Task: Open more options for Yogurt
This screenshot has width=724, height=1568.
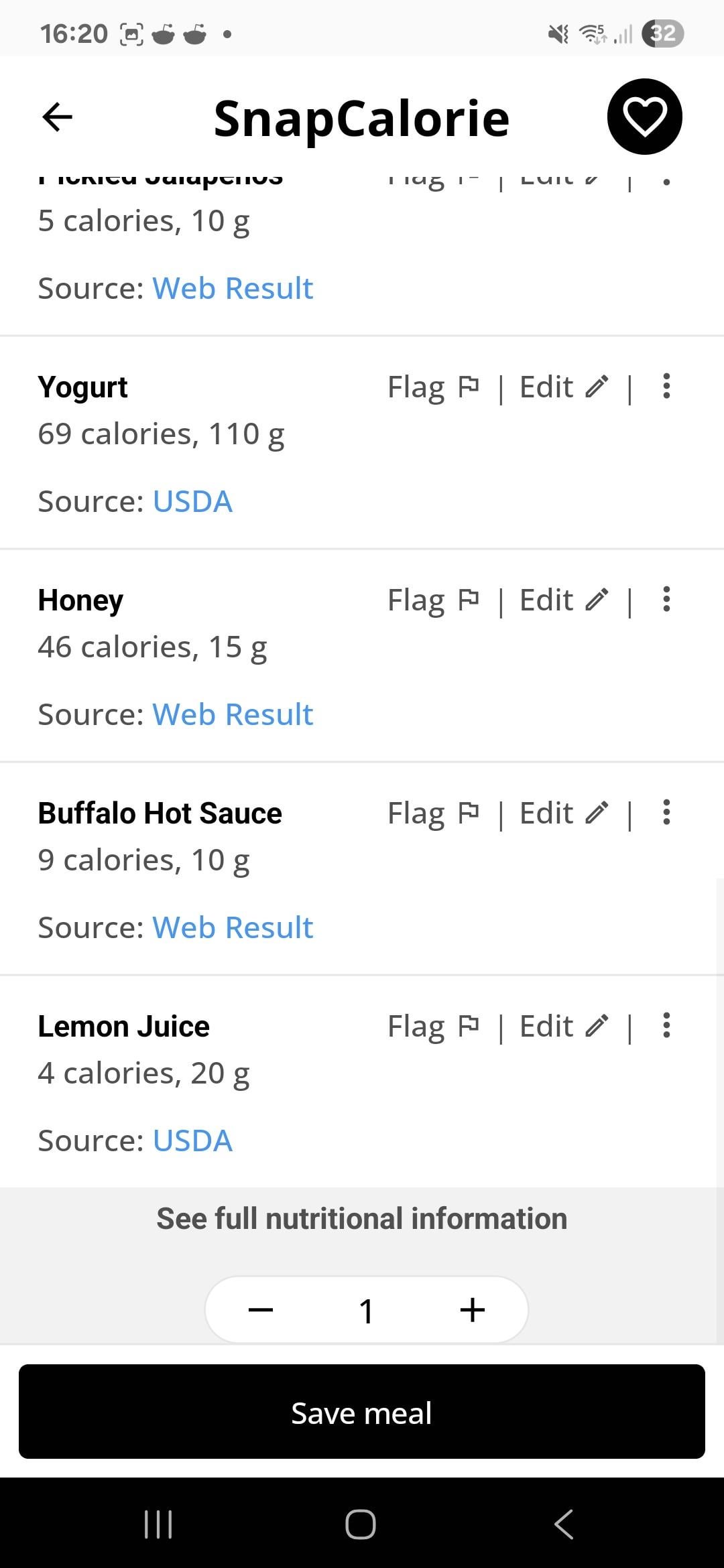Action: (x=666, y=387)
